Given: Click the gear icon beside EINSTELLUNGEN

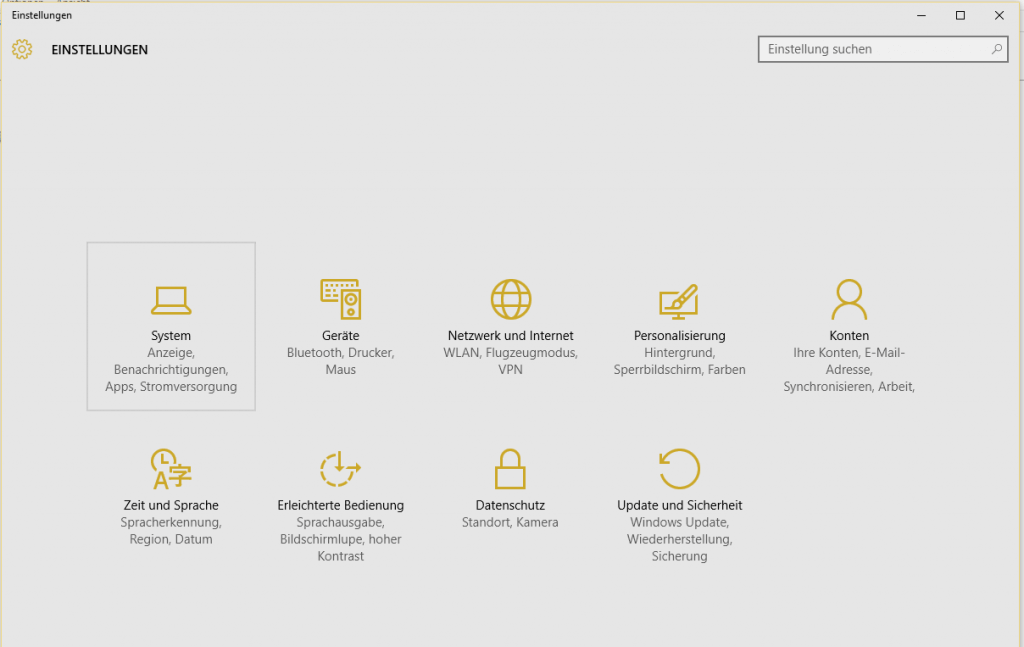Looking at the screenshot, I should [x=22, y=49].
